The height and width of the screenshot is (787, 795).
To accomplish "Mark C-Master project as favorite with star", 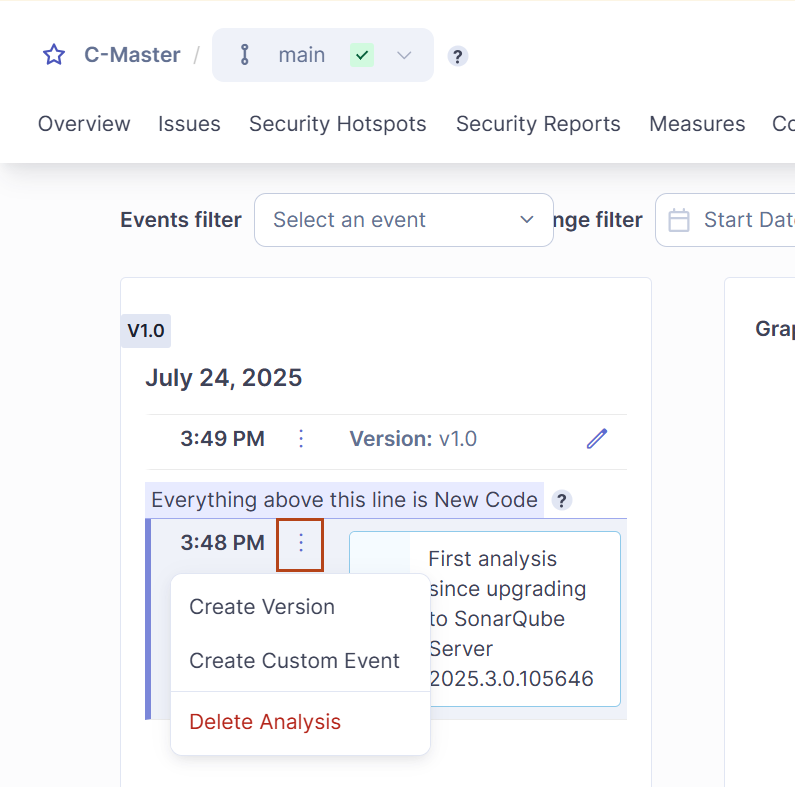I will click(53, 55).
